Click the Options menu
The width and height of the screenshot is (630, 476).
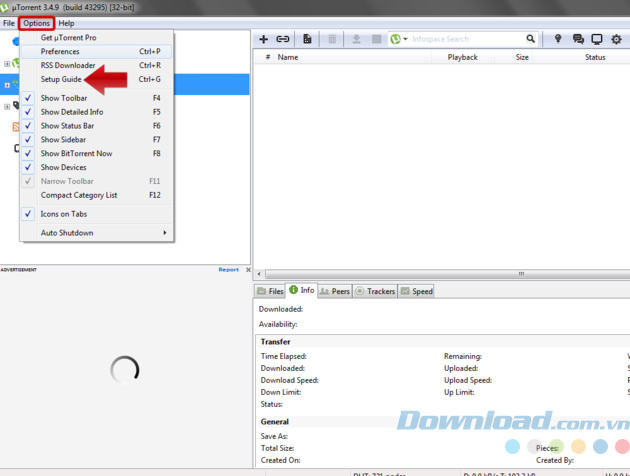pyautogui.click(x=36, y=23)
